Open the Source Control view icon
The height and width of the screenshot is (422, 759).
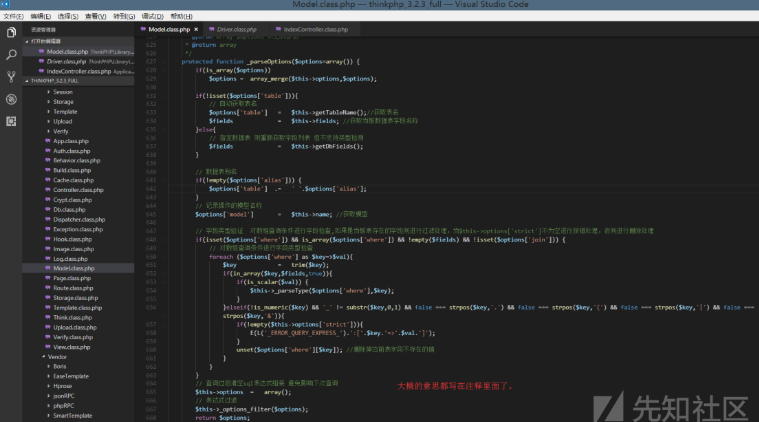[x=11, y=76]
